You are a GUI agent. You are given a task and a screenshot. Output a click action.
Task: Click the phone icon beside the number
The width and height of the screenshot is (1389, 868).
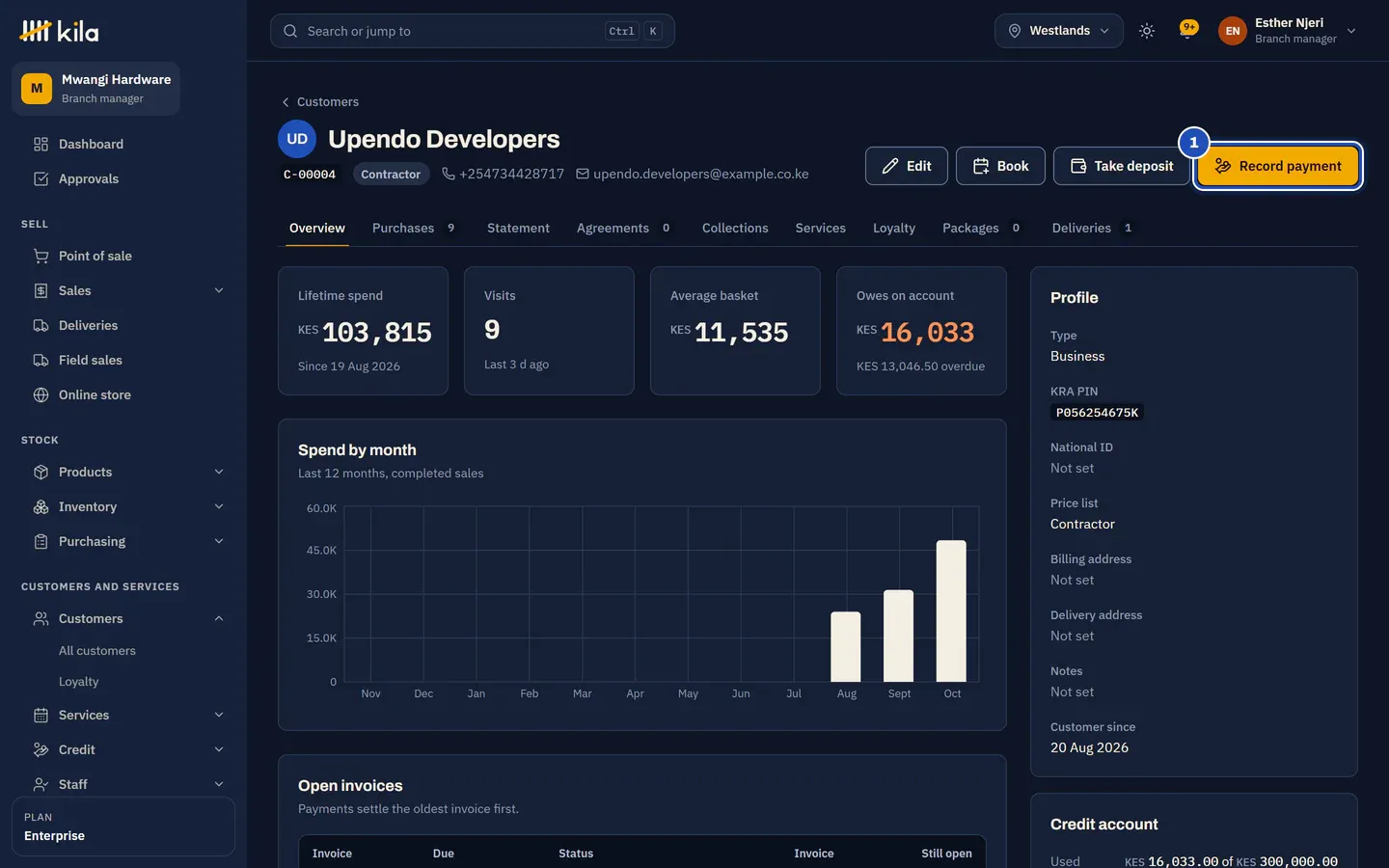[449, 174]
